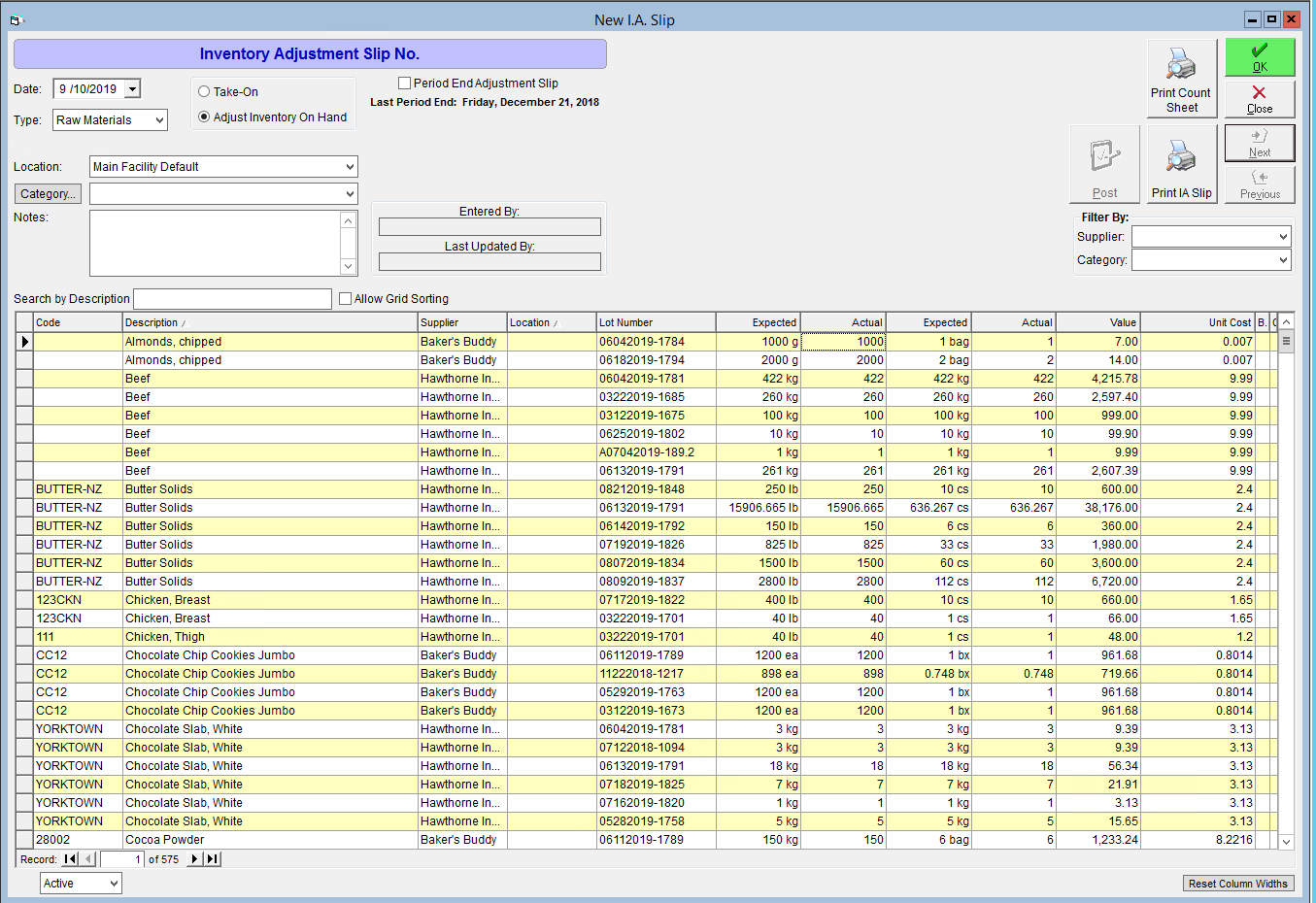The width and height of the screenshot is (1316, 903).
Task: Go to previous record navigation arrow
Action: click(88, 859)
